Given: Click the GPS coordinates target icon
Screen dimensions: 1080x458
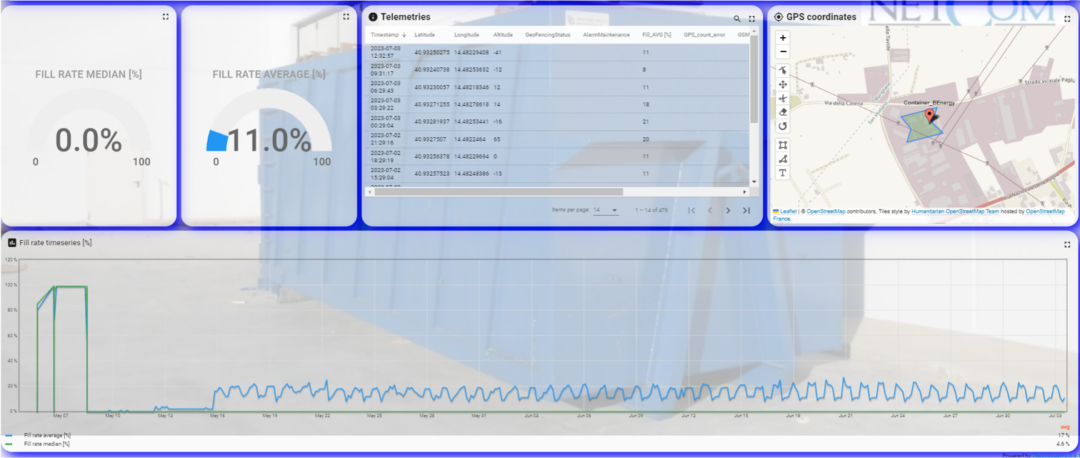Looking at the screenshot, I should tap(779, 17).
